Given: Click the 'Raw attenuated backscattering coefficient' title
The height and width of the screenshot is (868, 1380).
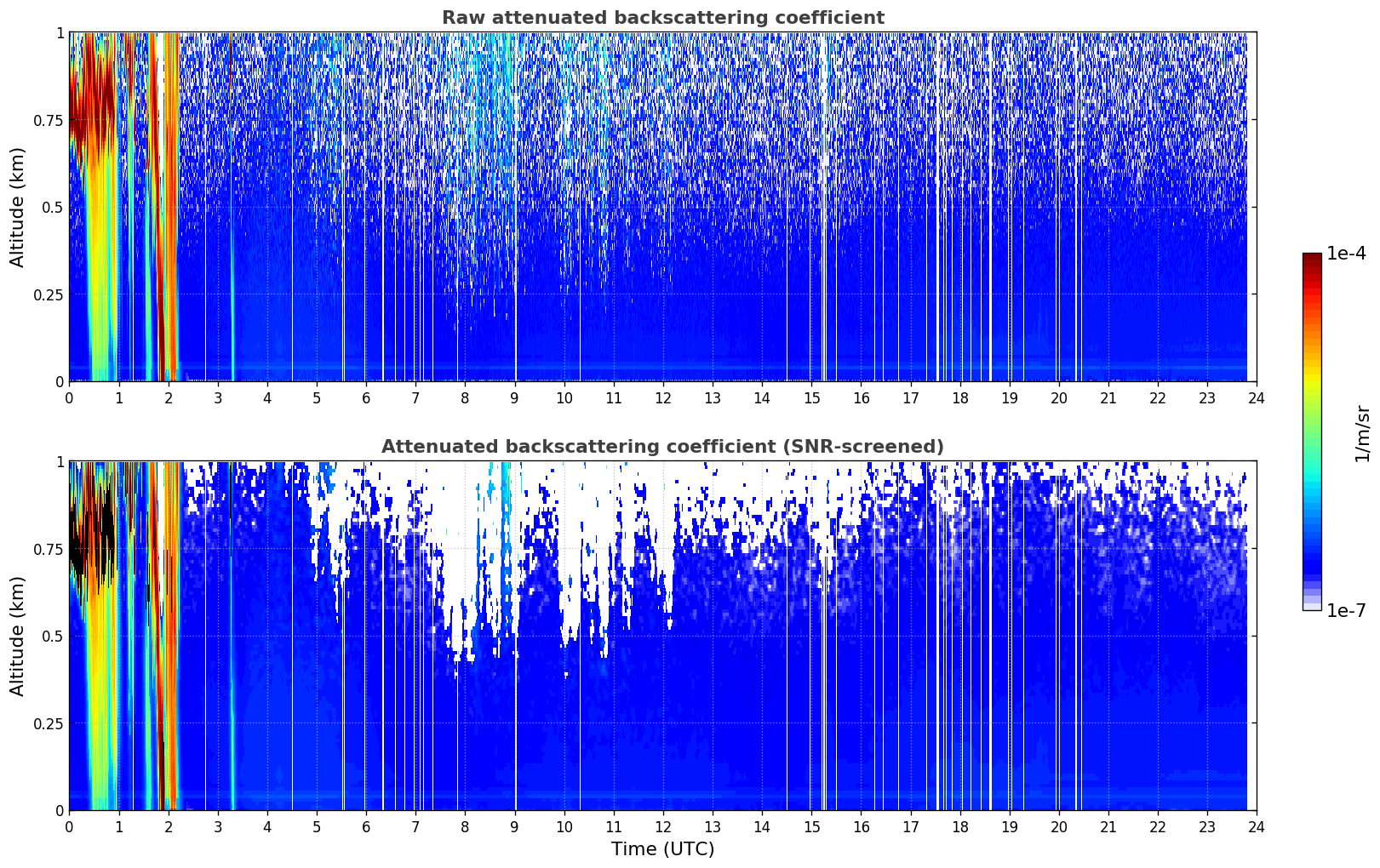Looking at the screenshot, I should [x=662, y=18].
